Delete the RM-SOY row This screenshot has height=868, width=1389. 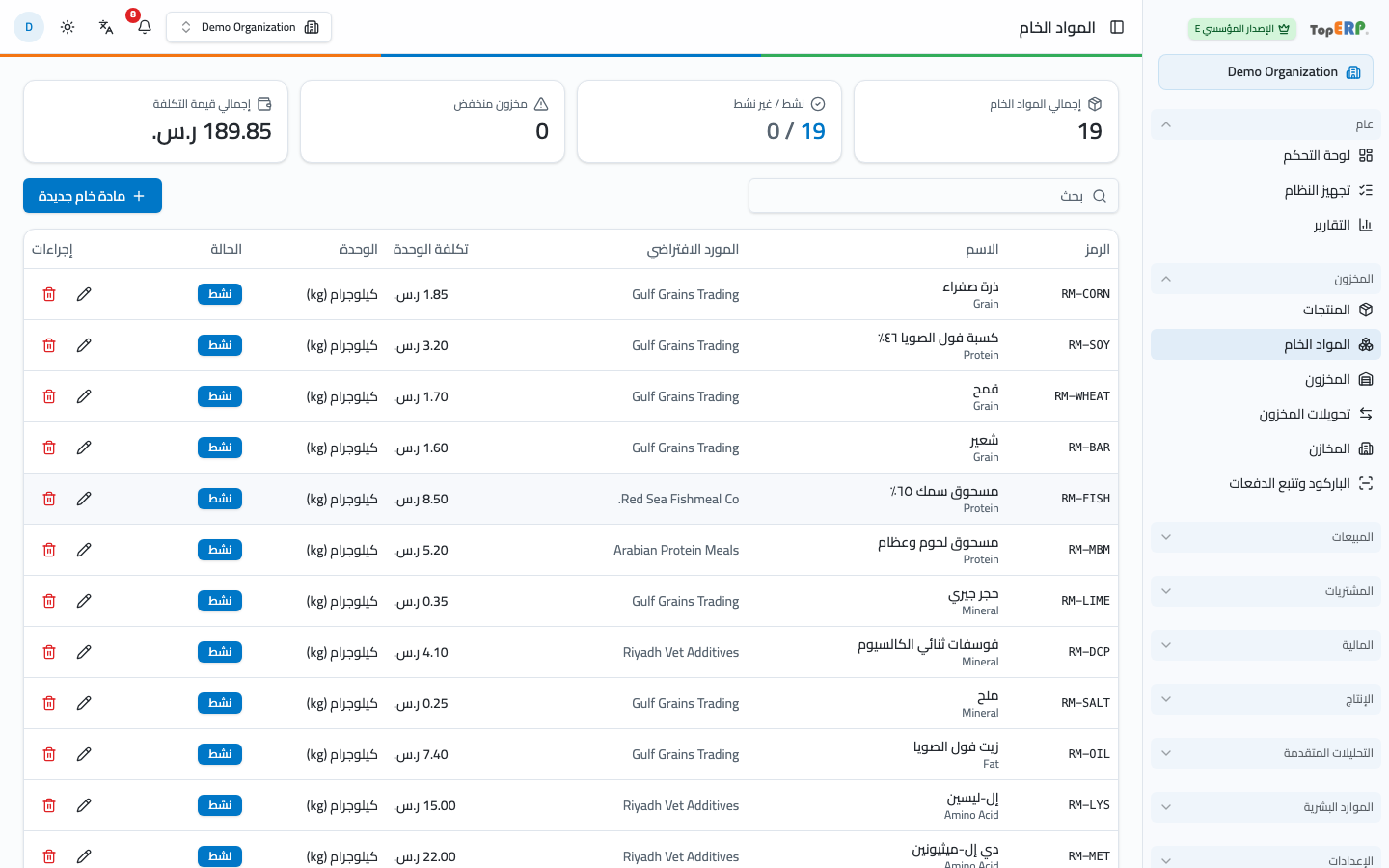(x=49, y=345)
